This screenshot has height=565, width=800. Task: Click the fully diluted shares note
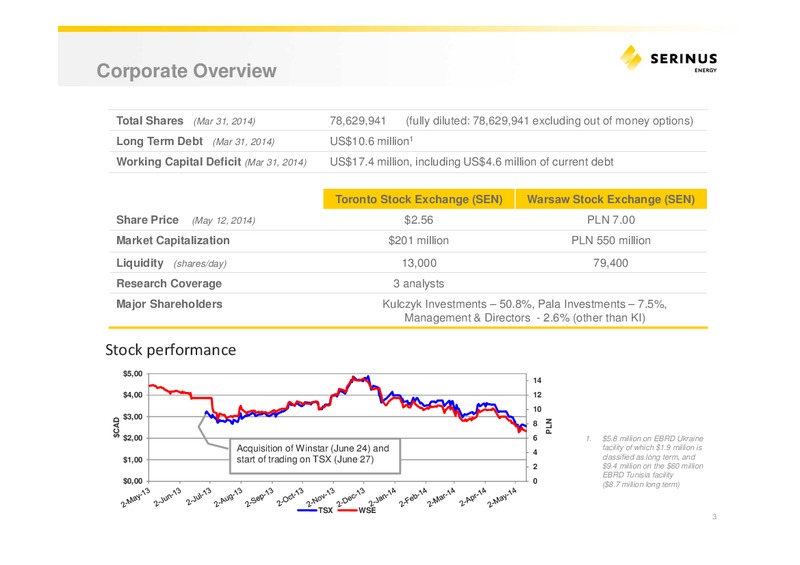tap(549, 120)
